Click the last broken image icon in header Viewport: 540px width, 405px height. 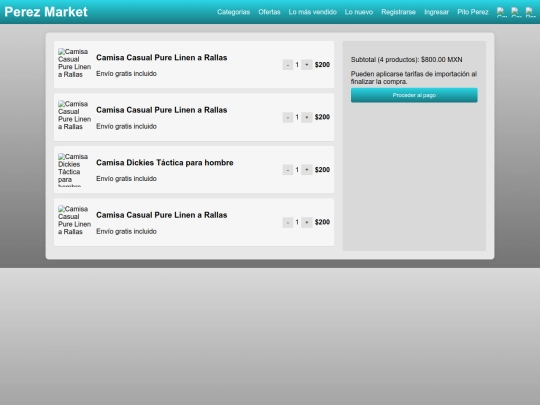click(530, 12)
